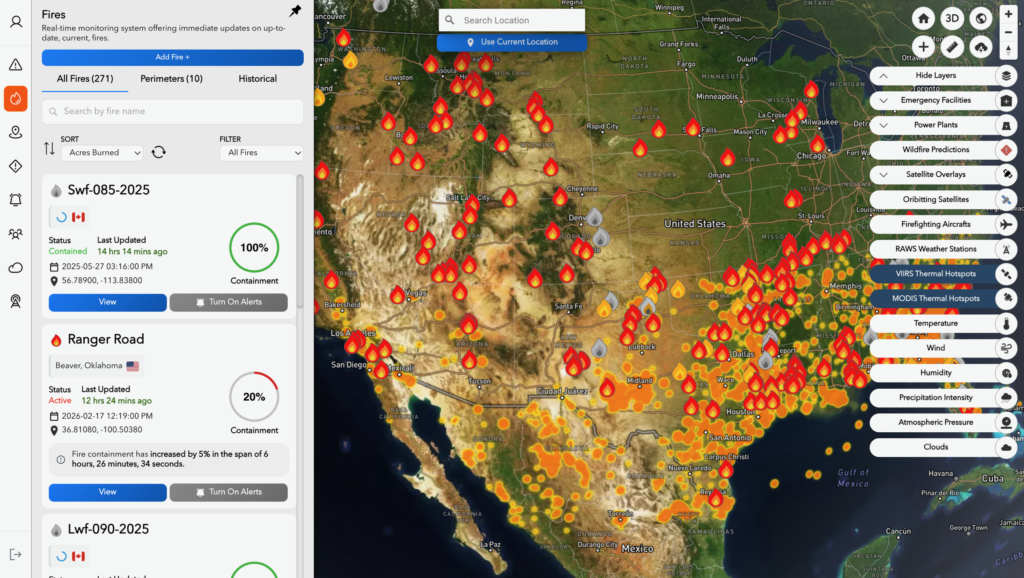Click the sort direction arrows icon
The height and width of the screenshot is (578, 1024).
[x=49, y=149]
